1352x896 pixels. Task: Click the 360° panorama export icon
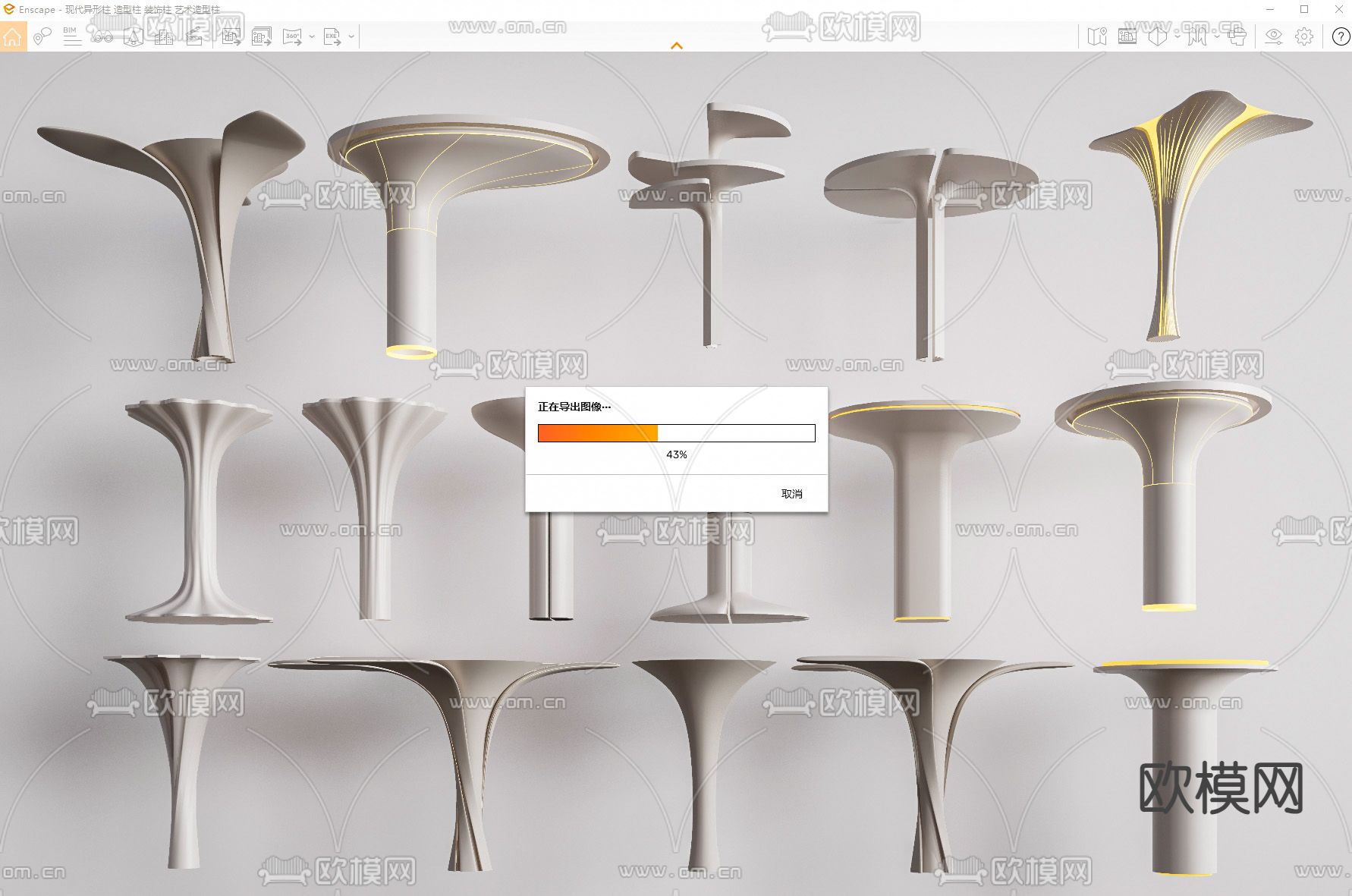(293, 36)
